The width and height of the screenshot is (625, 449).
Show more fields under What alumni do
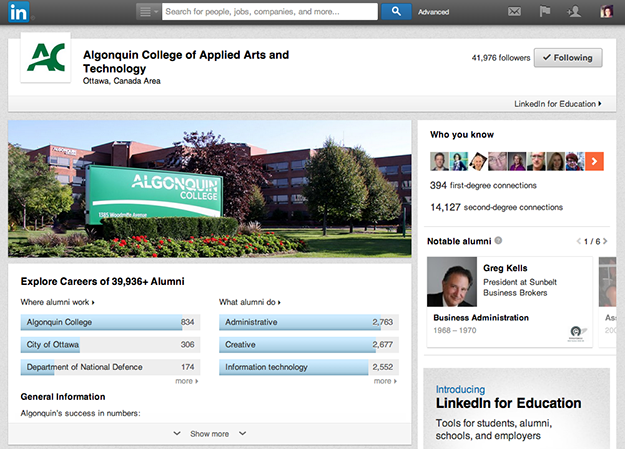pyautogui.click(x=385, y=381)
